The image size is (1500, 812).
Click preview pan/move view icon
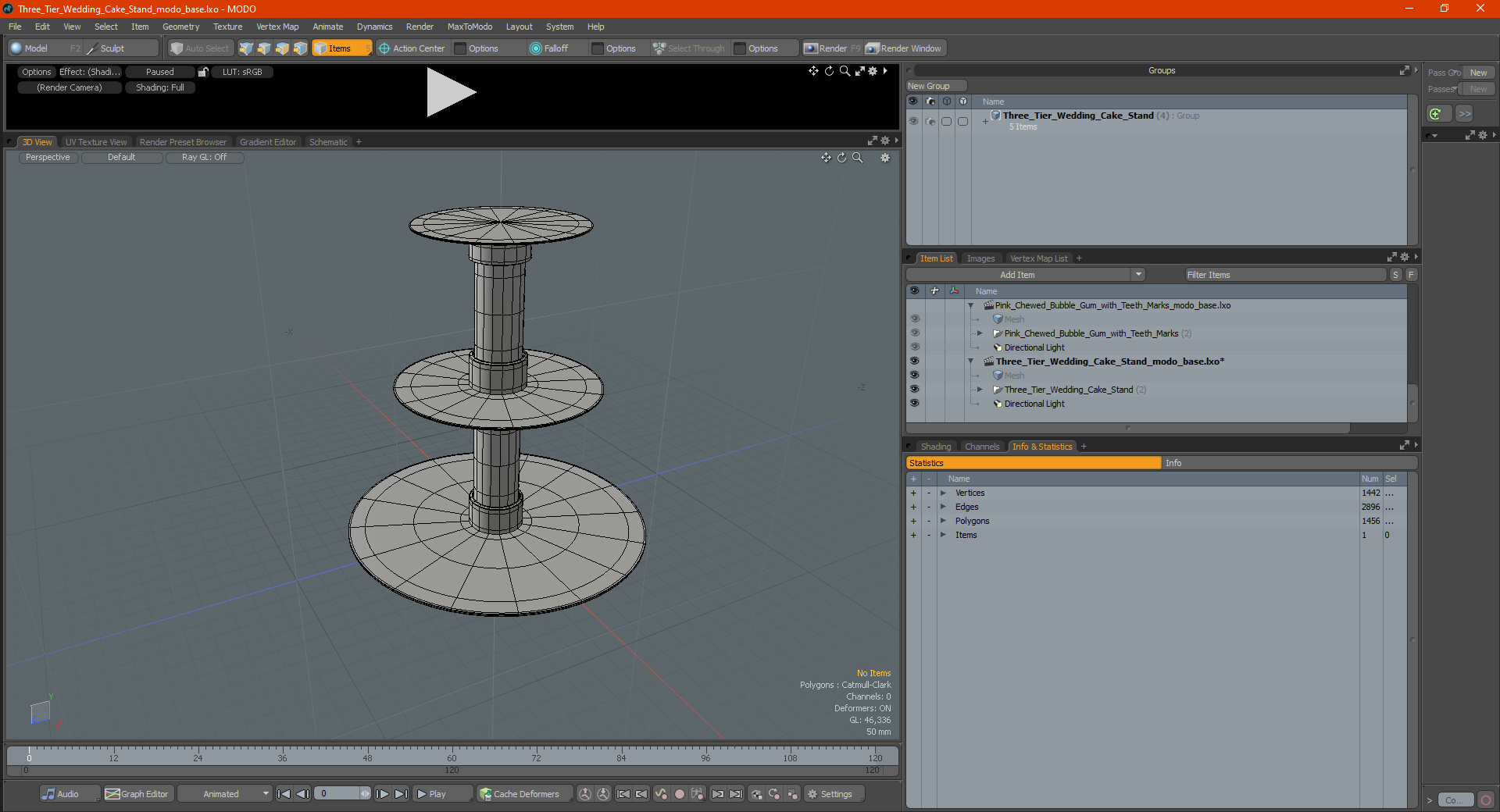(813, 71)
